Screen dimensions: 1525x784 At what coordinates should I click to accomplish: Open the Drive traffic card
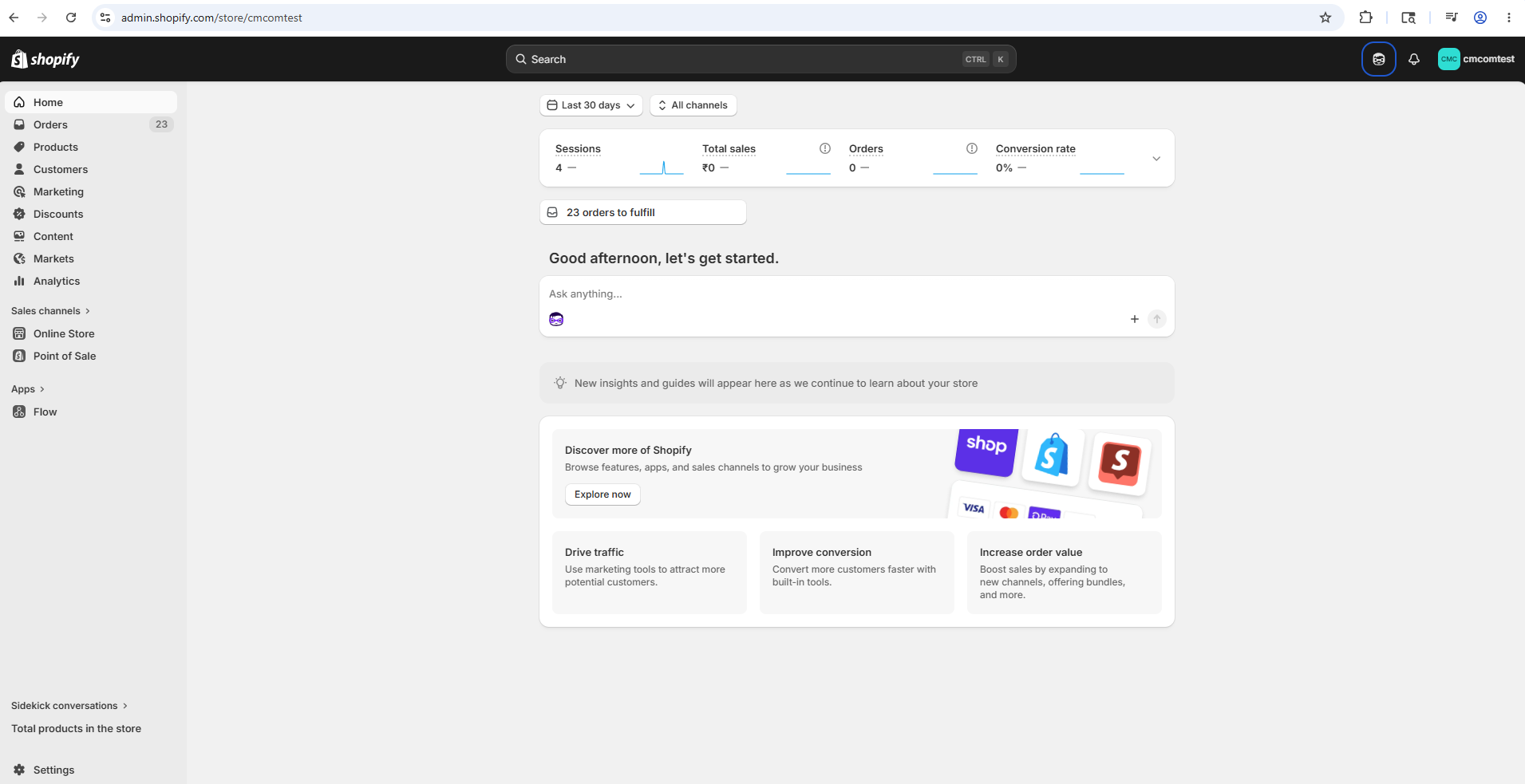point(650,572)
